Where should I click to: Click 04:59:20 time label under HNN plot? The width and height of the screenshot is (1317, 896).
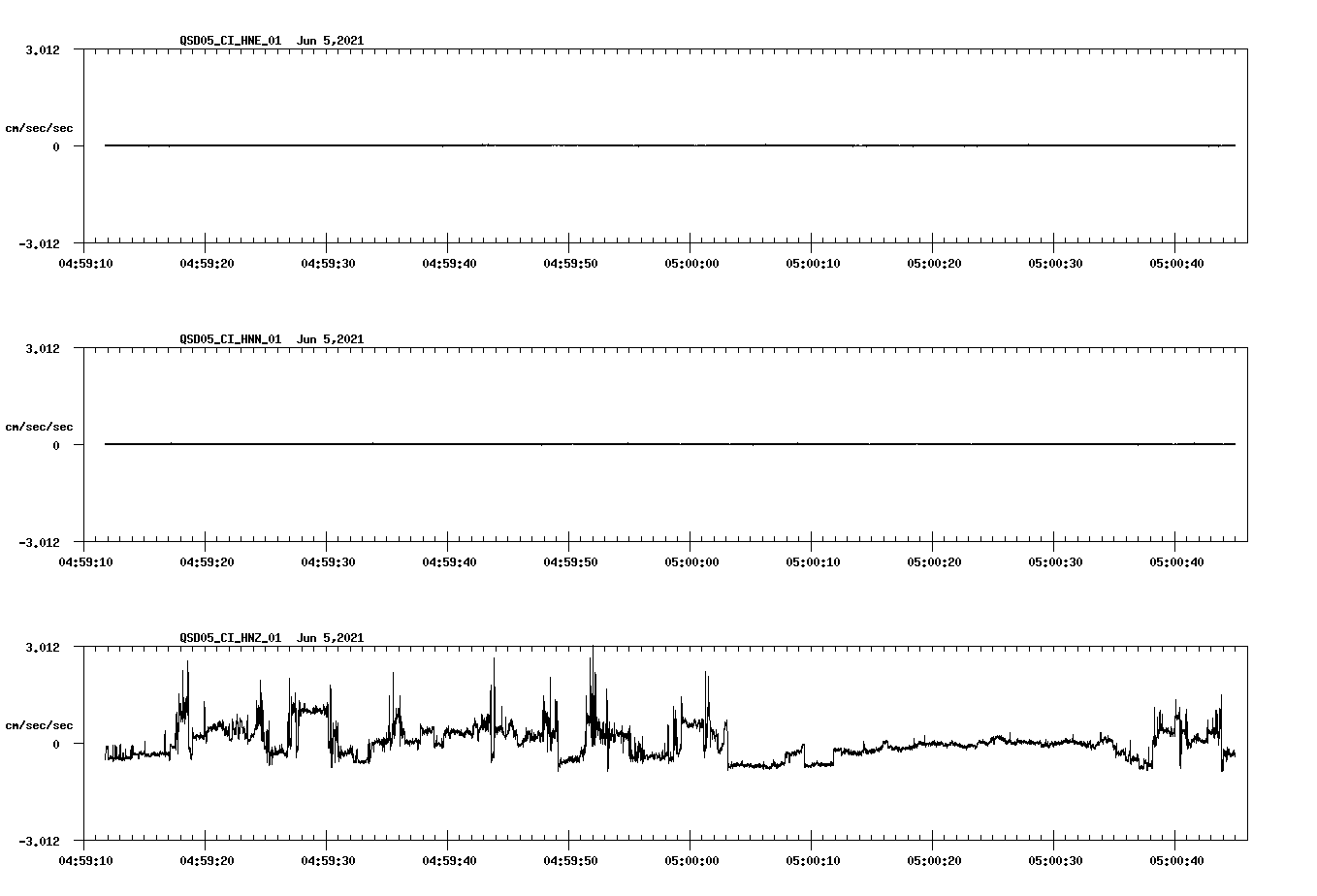pos(206,561)
